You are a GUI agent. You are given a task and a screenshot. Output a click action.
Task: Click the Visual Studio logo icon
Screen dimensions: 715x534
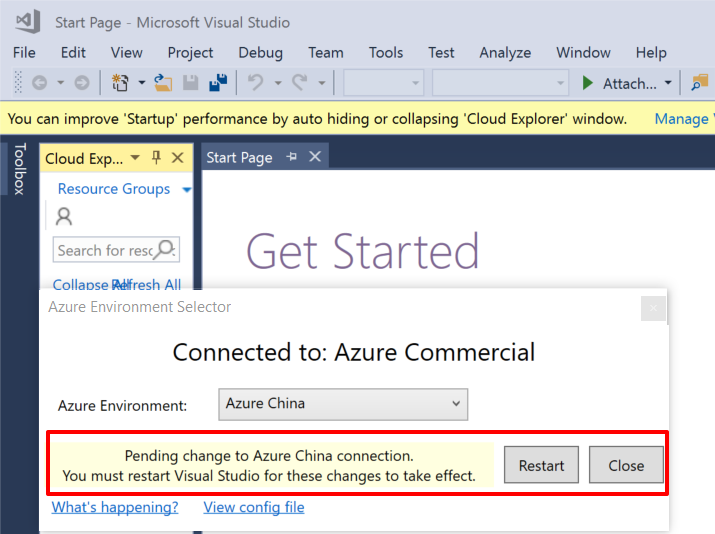(27, 21)
